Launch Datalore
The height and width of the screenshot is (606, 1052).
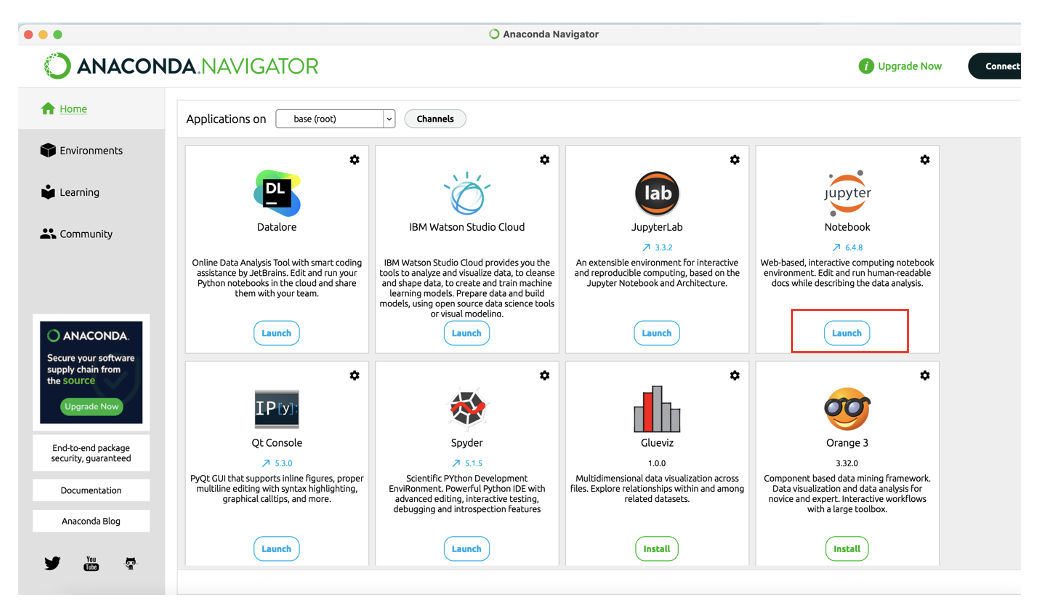[276, 333]
